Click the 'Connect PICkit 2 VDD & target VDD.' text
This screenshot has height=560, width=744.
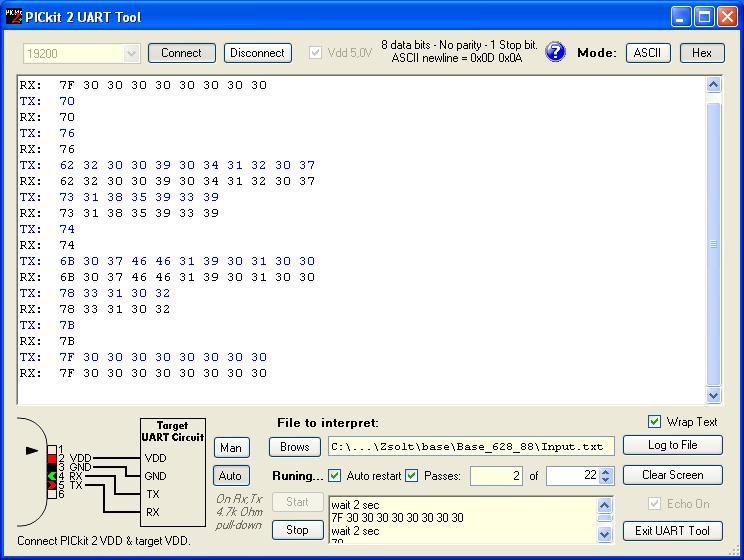[104, 541]
